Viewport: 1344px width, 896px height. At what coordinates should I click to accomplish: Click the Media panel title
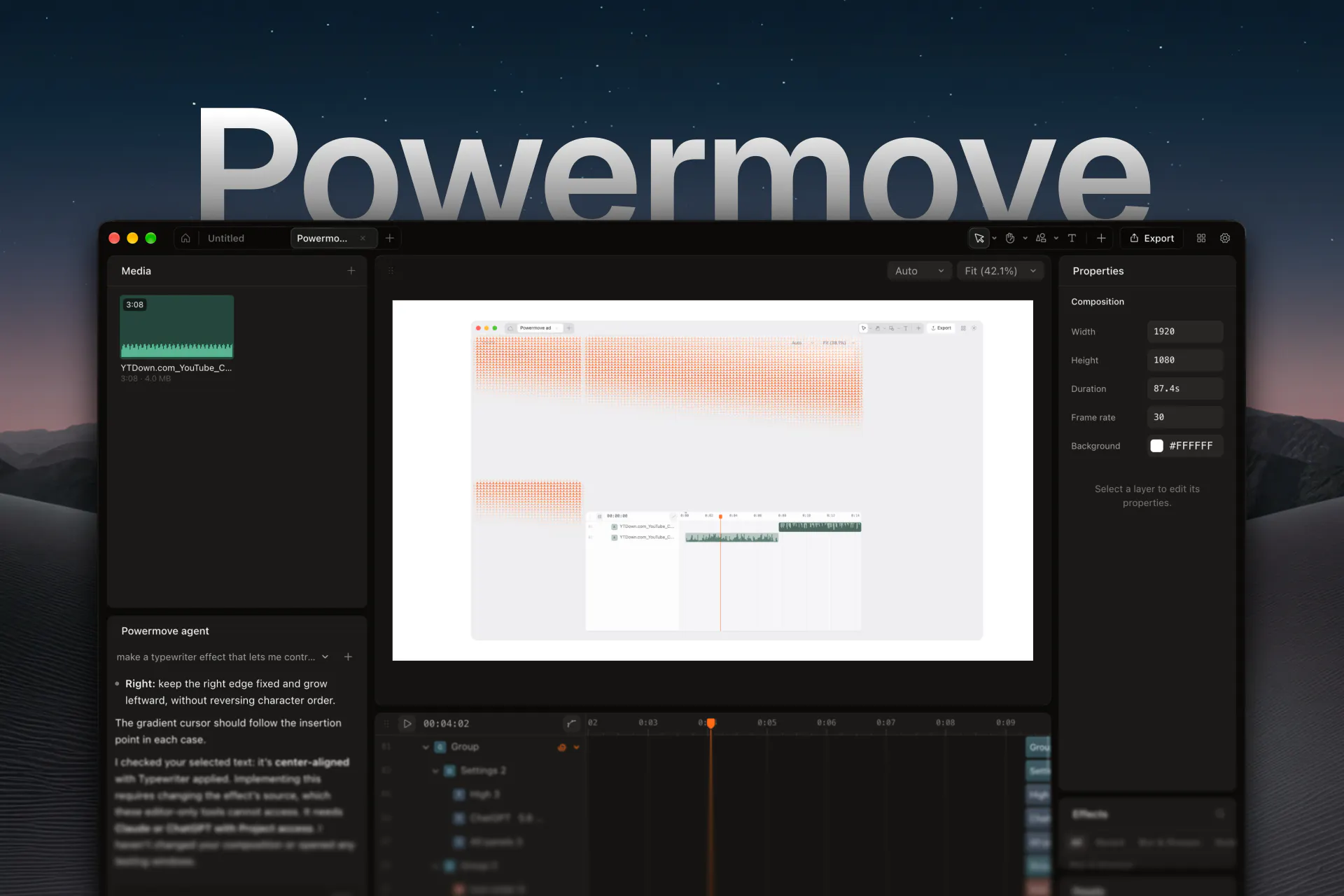pos(136,271)
